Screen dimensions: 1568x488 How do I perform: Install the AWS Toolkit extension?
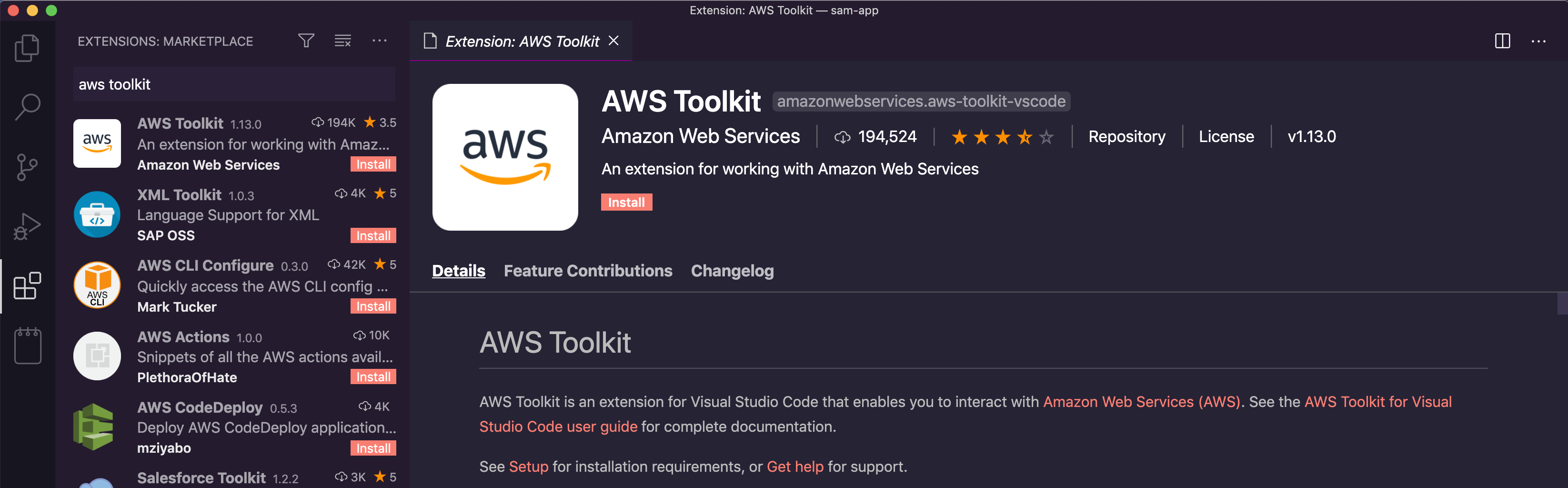click(626, 202)
